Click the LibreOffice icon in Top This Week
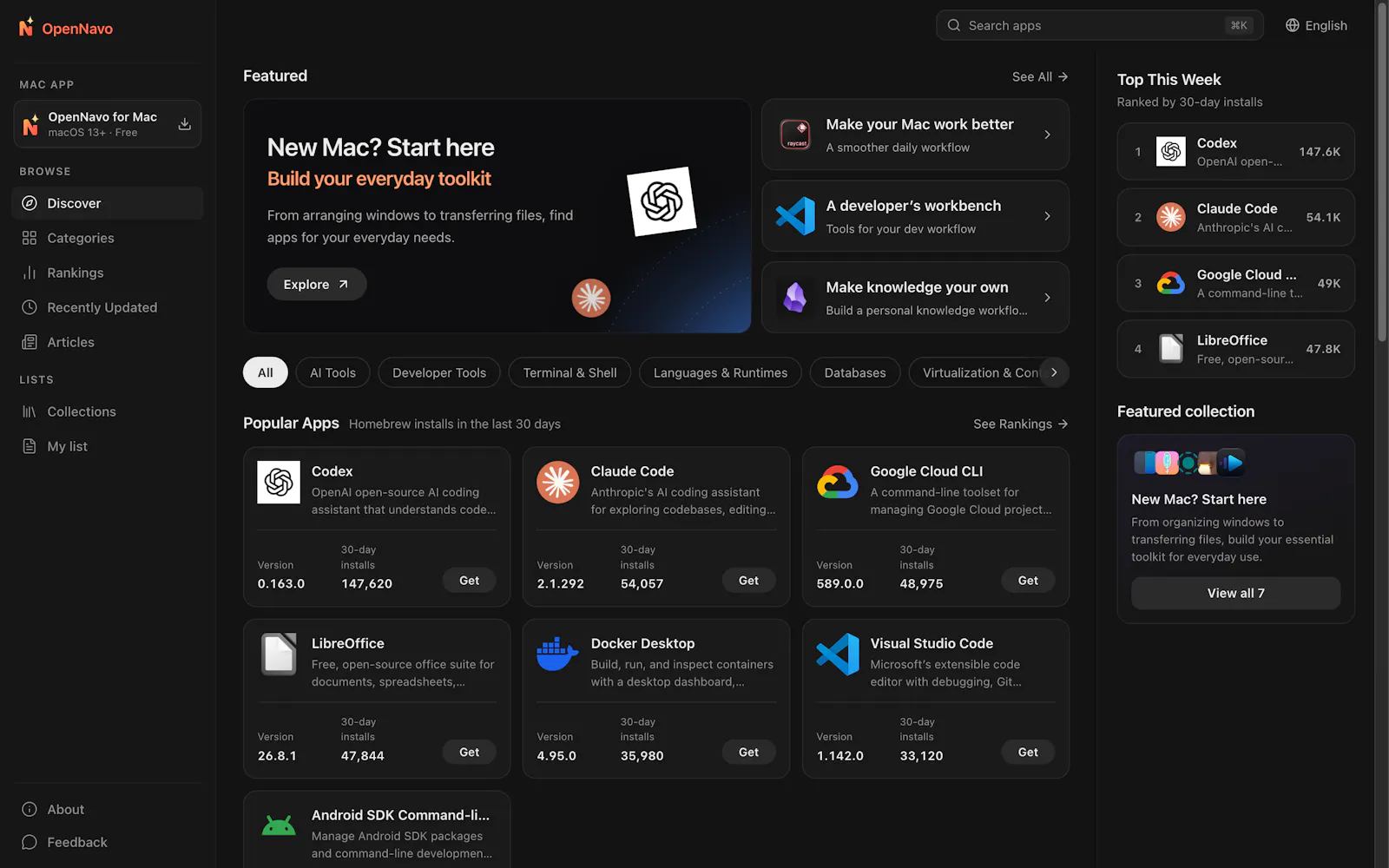This screenshot has height=868, width=1389. (x=1171, y=348)
